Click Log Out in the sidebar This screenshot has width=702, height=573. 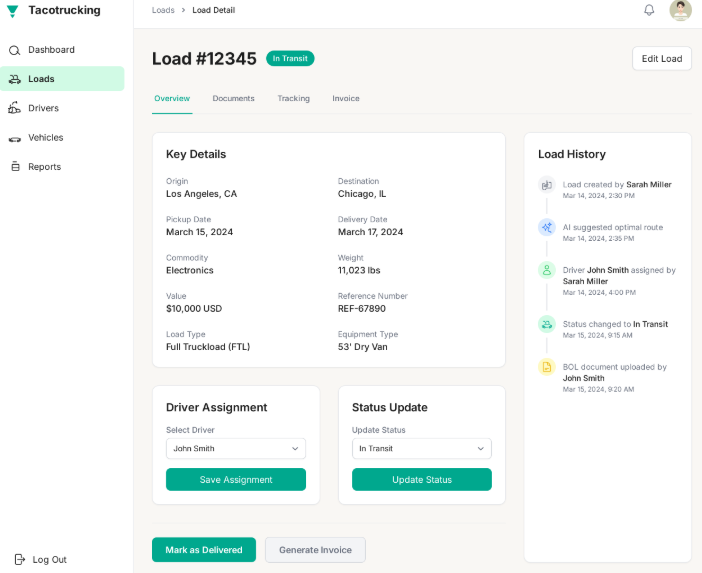pos(49,560)
